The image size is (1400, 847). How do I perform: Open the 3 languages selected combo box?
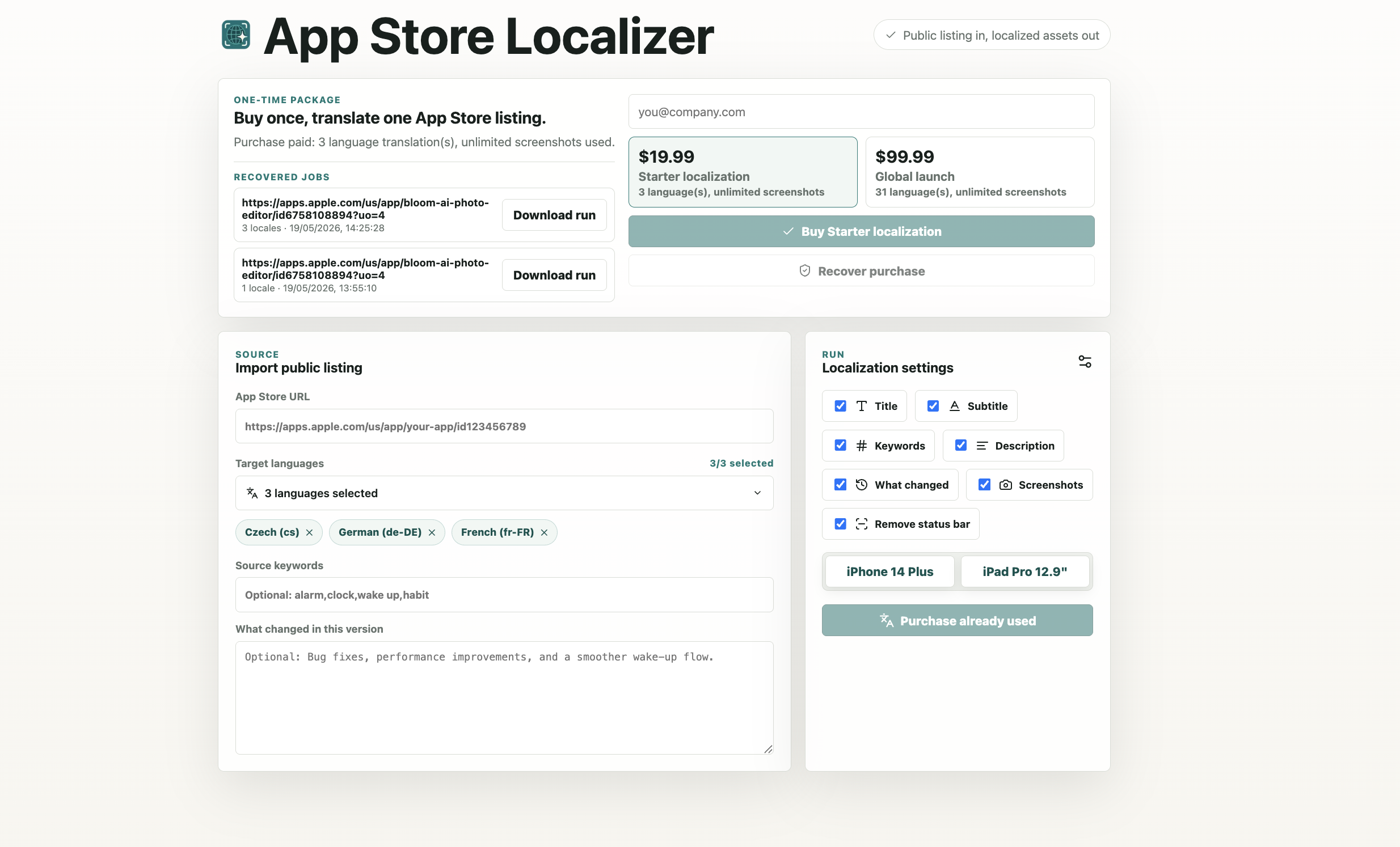click(x=504, y=493)
